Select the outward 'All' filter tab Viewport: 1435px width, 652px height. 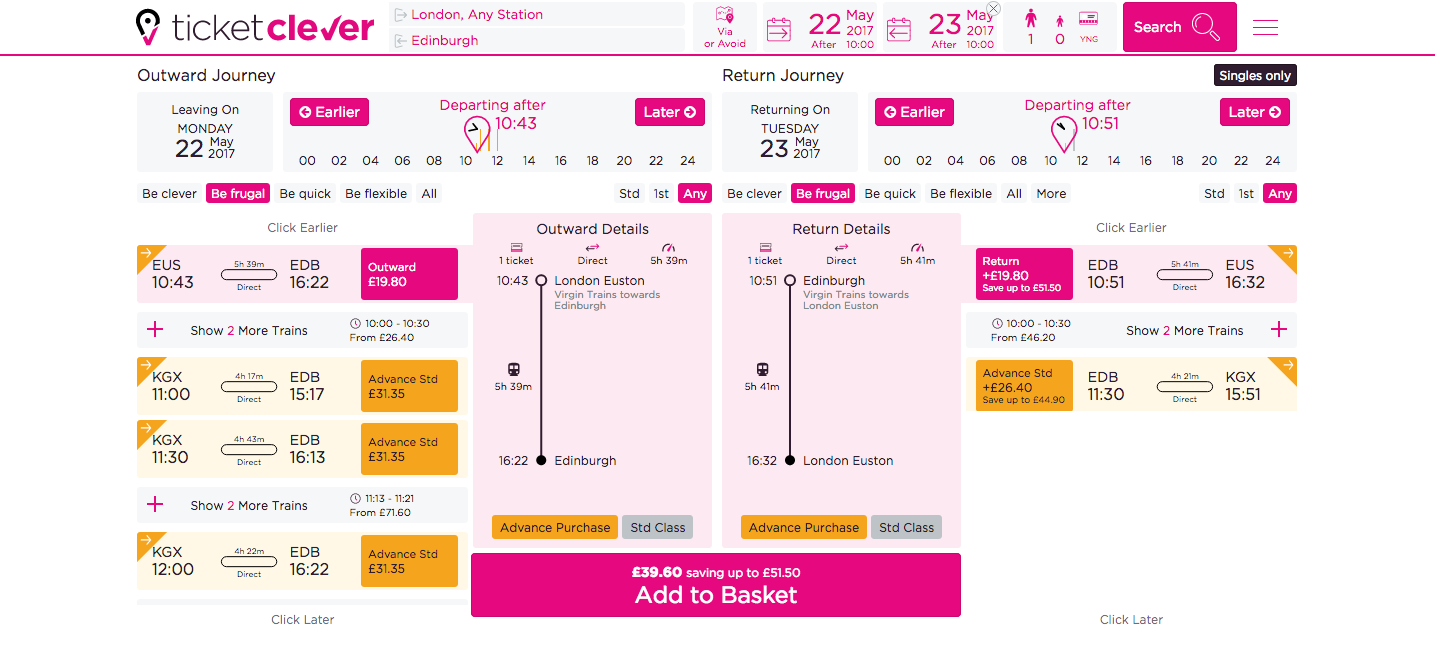coord(429,194)
